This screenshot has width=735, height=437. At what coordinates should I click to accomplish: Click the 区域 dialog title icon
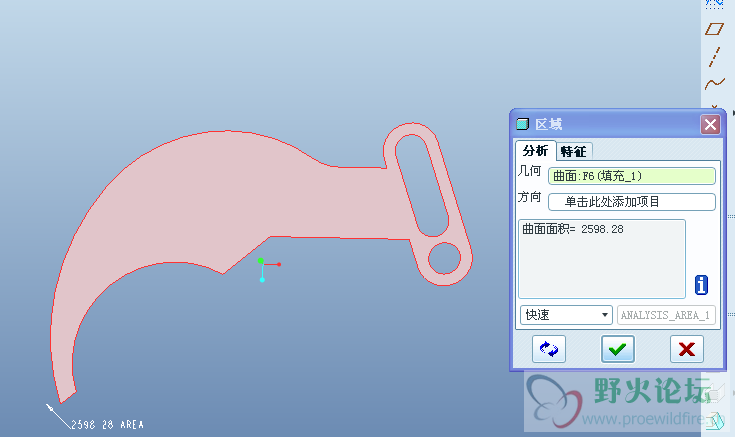click(x=523, y=125)
